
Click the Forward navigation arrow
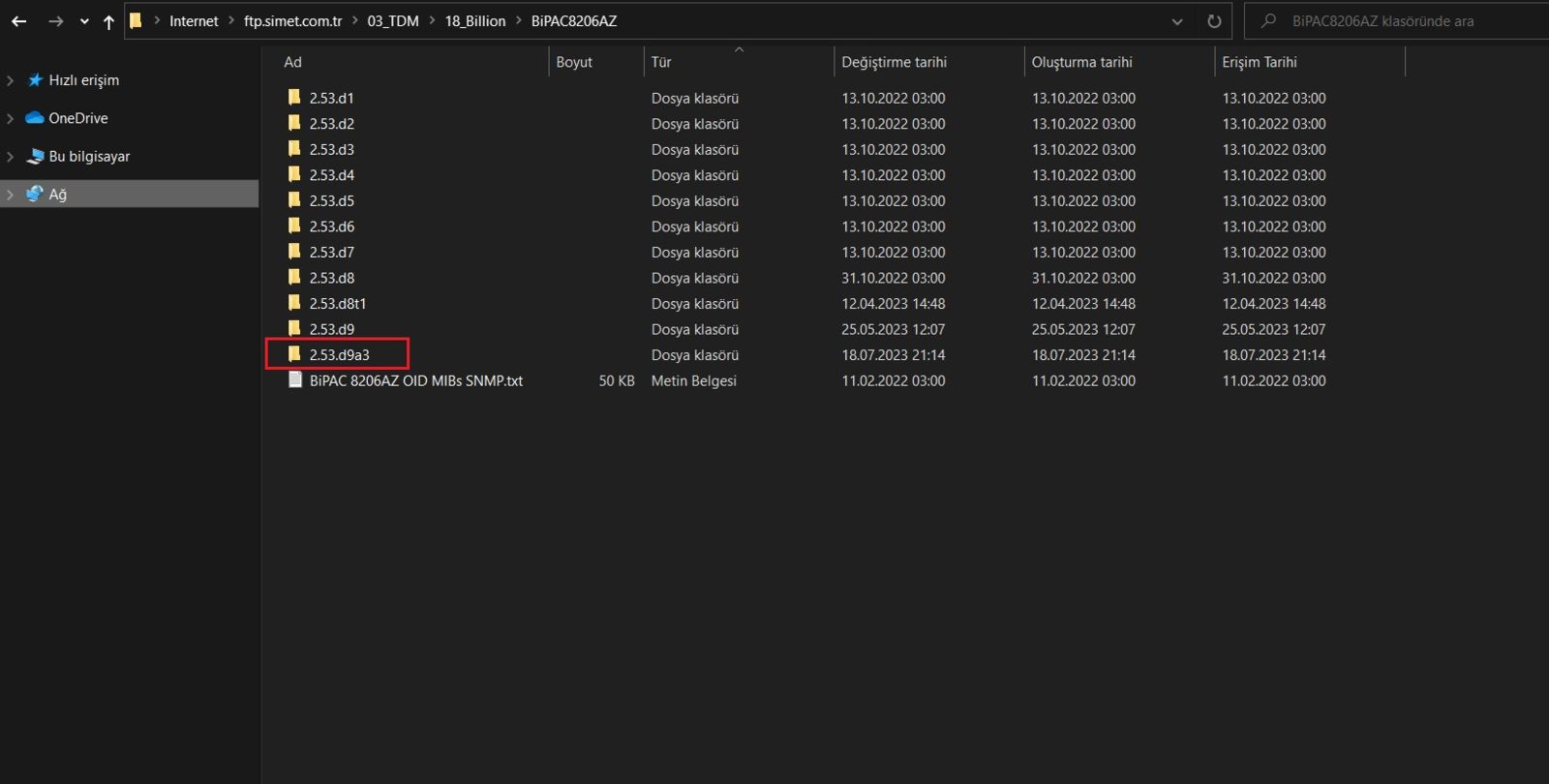pyautogui.click(x=55, y=21)
